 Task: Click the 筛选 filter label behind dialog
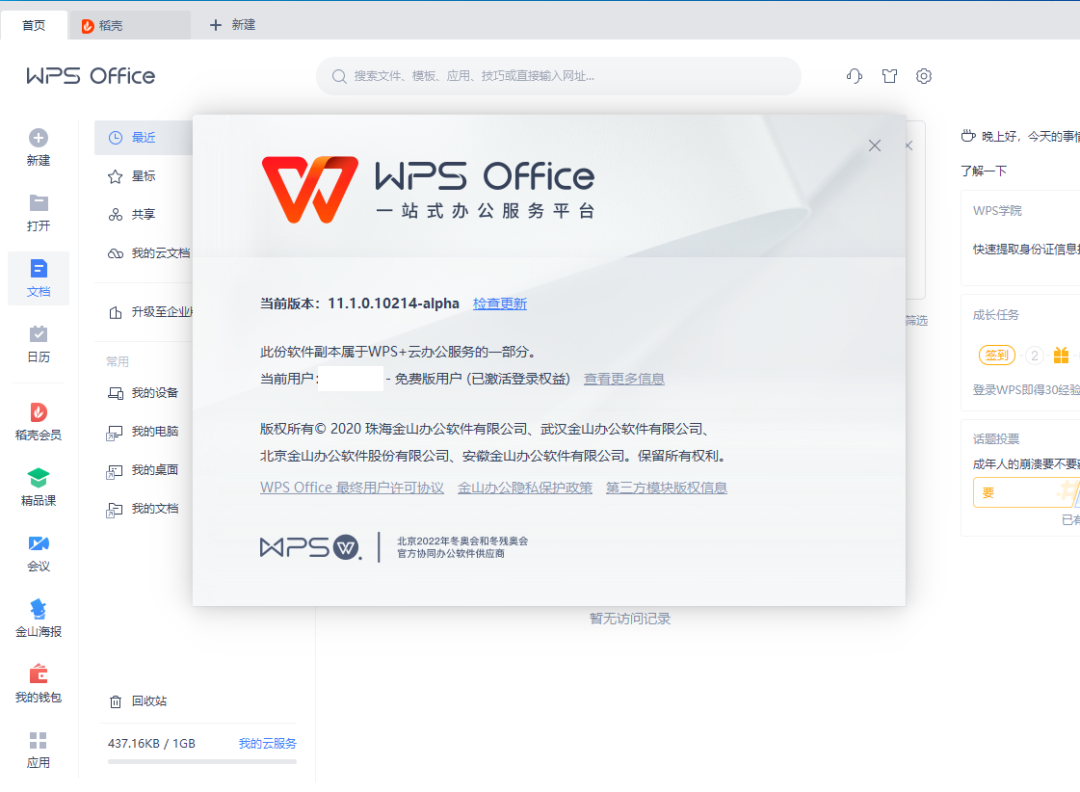point(917,320)
